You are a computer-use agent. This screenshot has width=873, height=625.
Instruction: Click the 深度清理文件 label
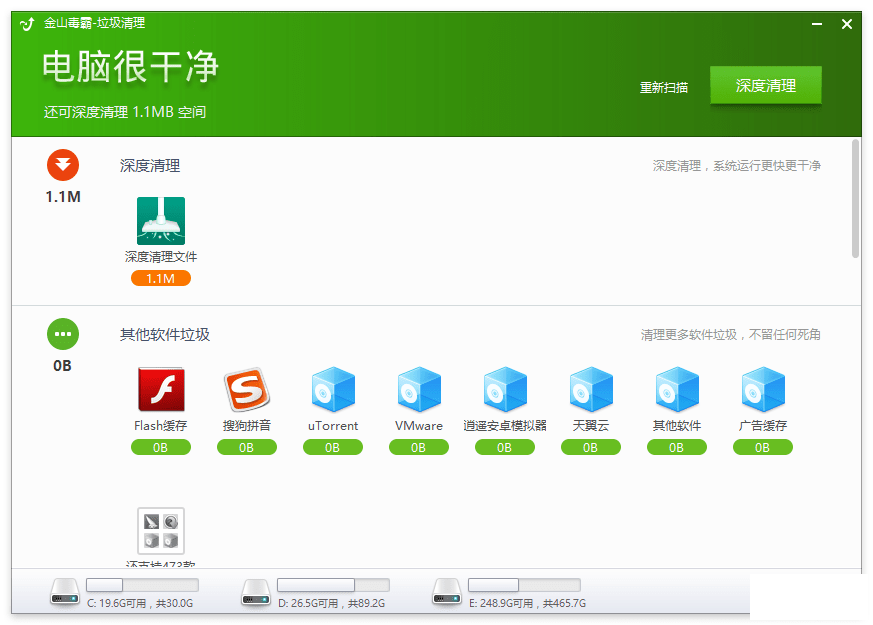pyautogui.click(x=161, y=257)
